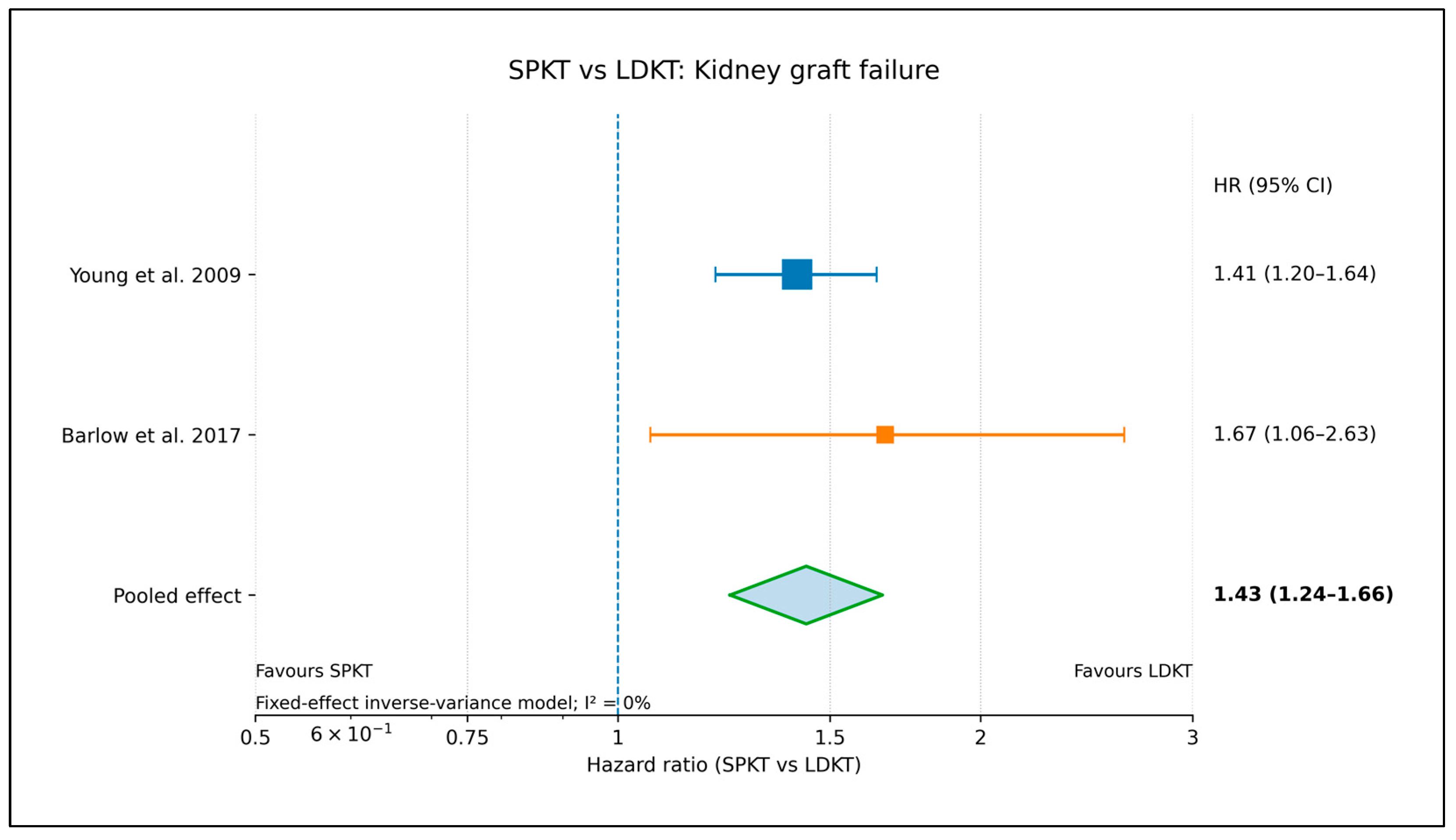This screenshot has width=1456, height=840.
Task: Click the HR (95% CI) column header
Action: [1273, 186]
